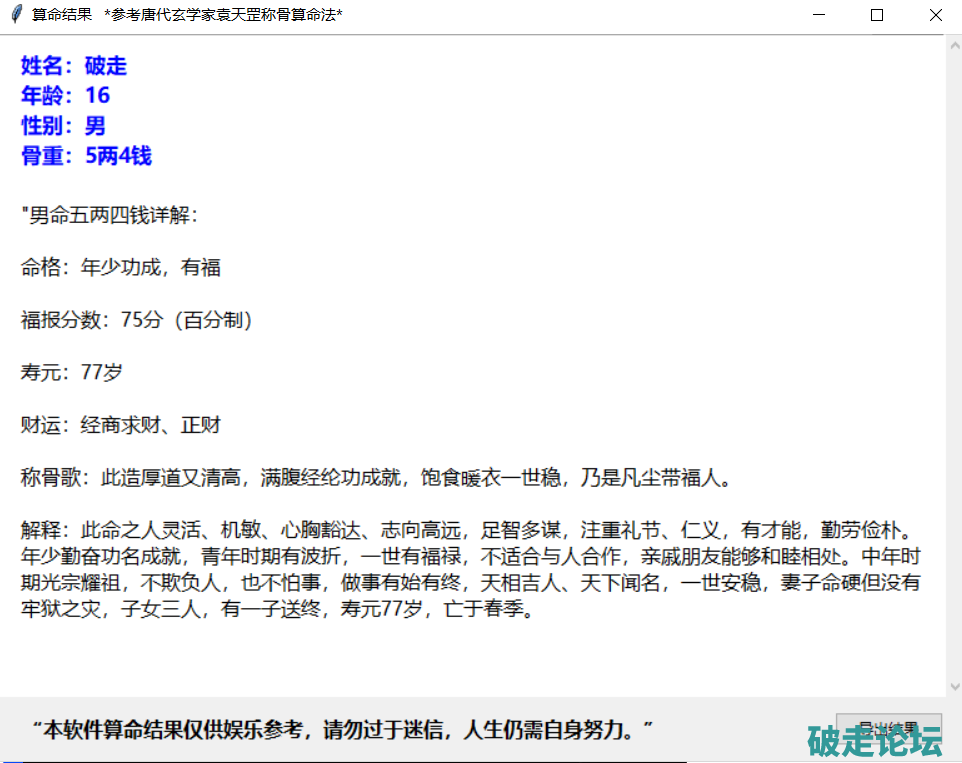Maximize the 算命结果 window
This screenshot has width=962, height=763.
coord(877,15)
